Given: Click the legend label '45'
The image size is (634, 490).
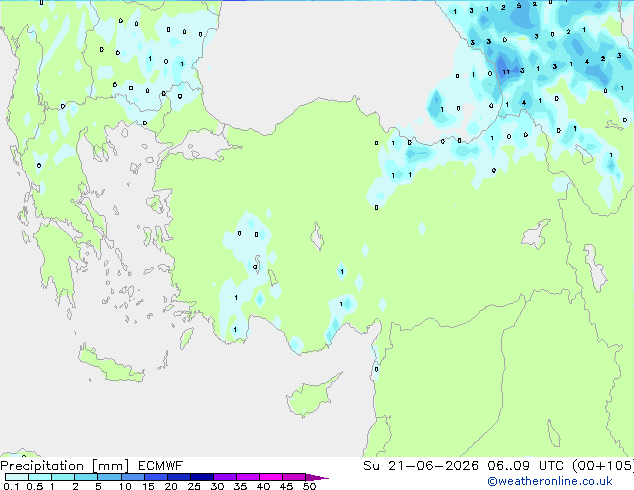Looking at the screenshot, I should 286,486.
